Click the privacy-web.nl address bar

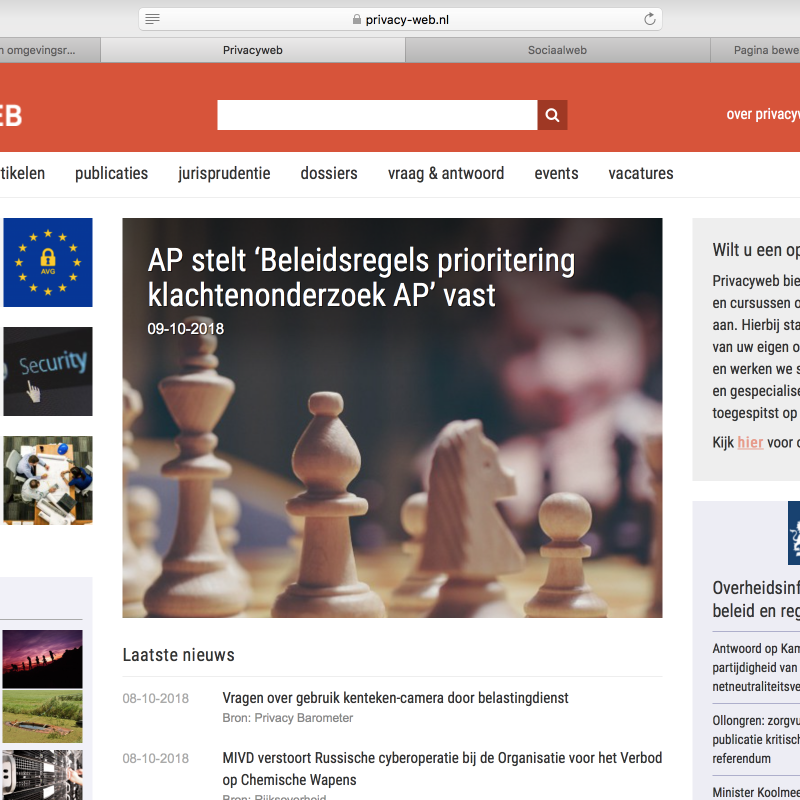point(401,19)
